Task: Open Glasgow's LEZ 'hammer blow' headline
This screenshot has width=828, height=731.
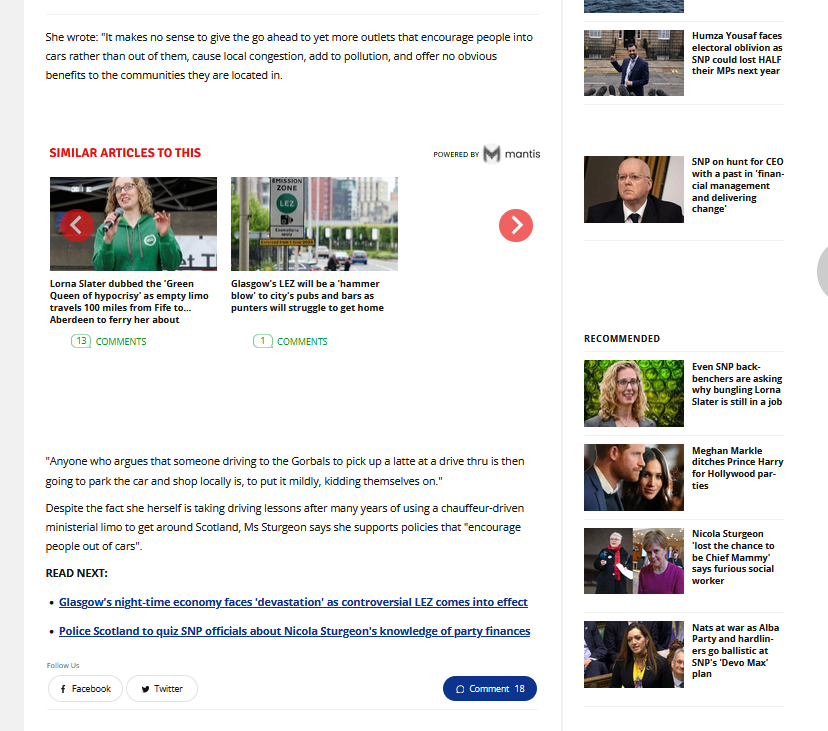Action: (307, 296)
